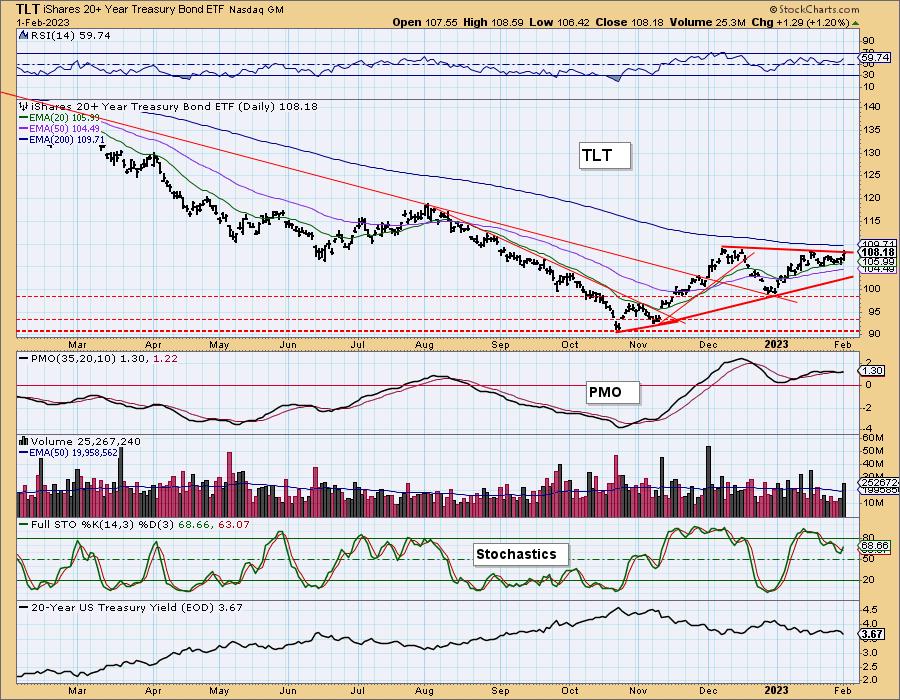Select the 'PMO(35,20,10) 1.30, 1.22' label
The height and width of the screenshot is (700, 900).
pyautogui.click(x=104, y=359)
